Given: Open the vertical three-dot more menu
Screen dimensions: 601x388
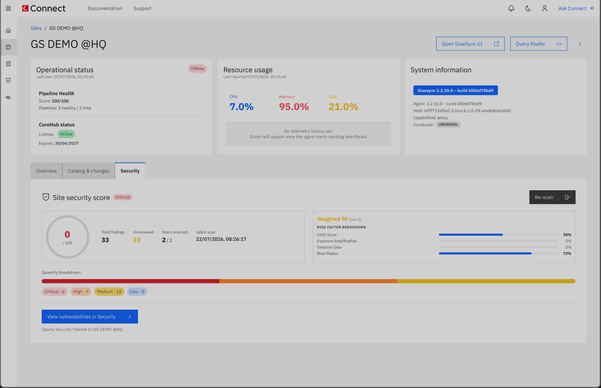Looking at the screenshot, I should click(580, 44).
